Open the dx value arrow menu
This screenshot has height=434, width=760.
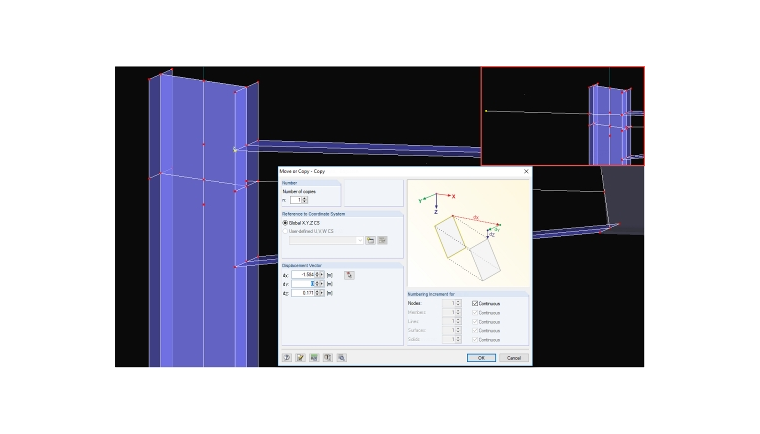coord(322,275)
